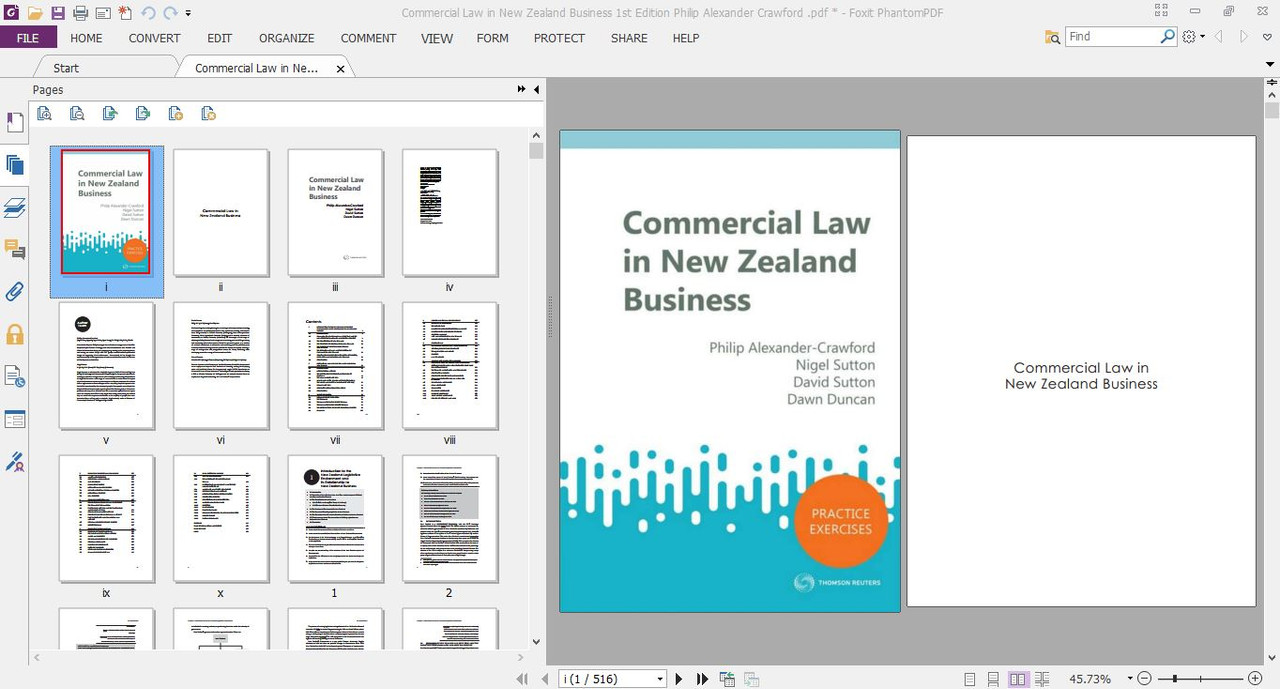Redo the last action
The image size is (1280, 689).
click(x=170, y=13)
